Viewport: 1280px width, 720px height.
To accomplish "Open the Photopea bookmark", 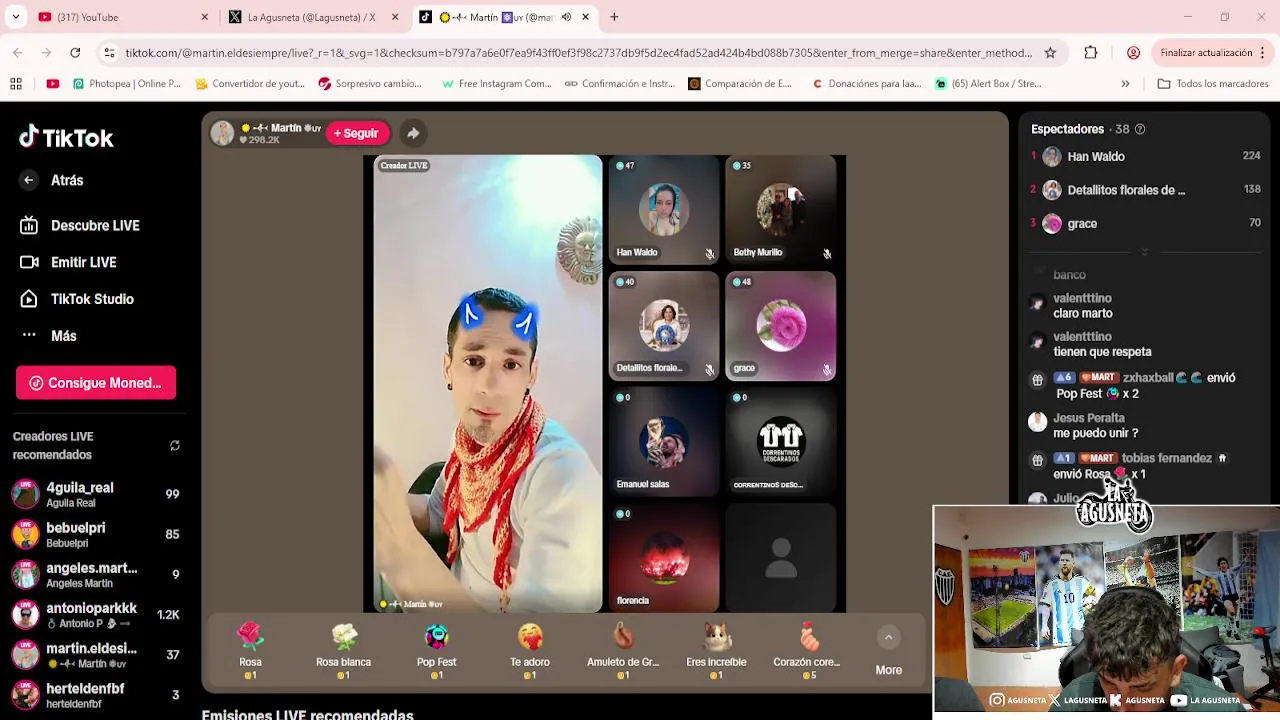I will coord(127,84).
